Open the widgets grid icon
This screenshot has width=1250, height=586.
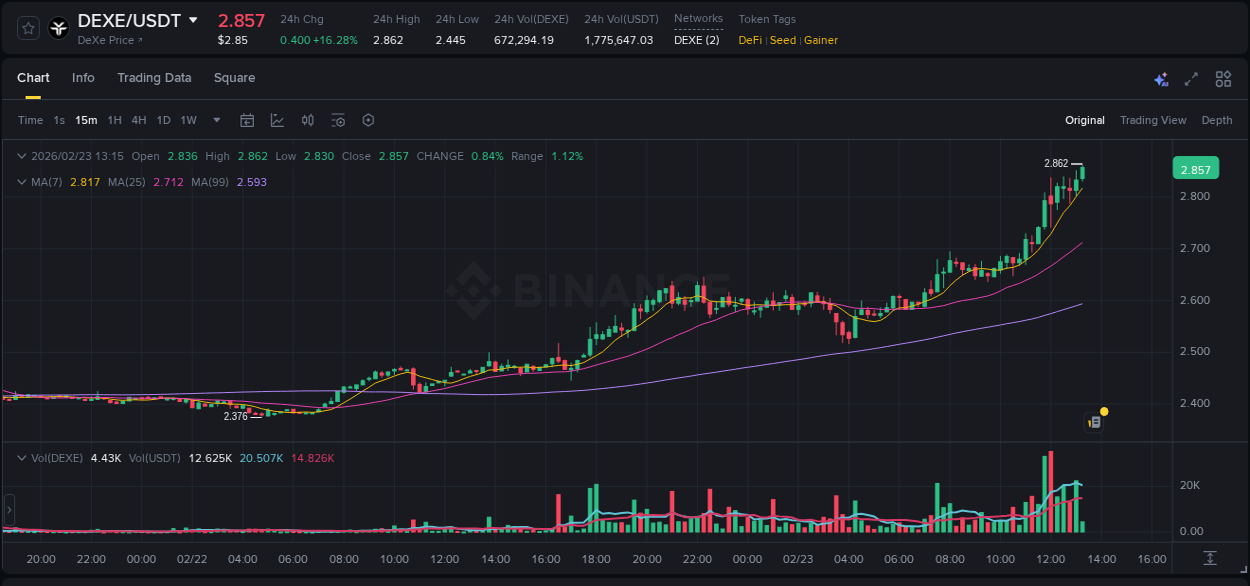point(1222,78)
